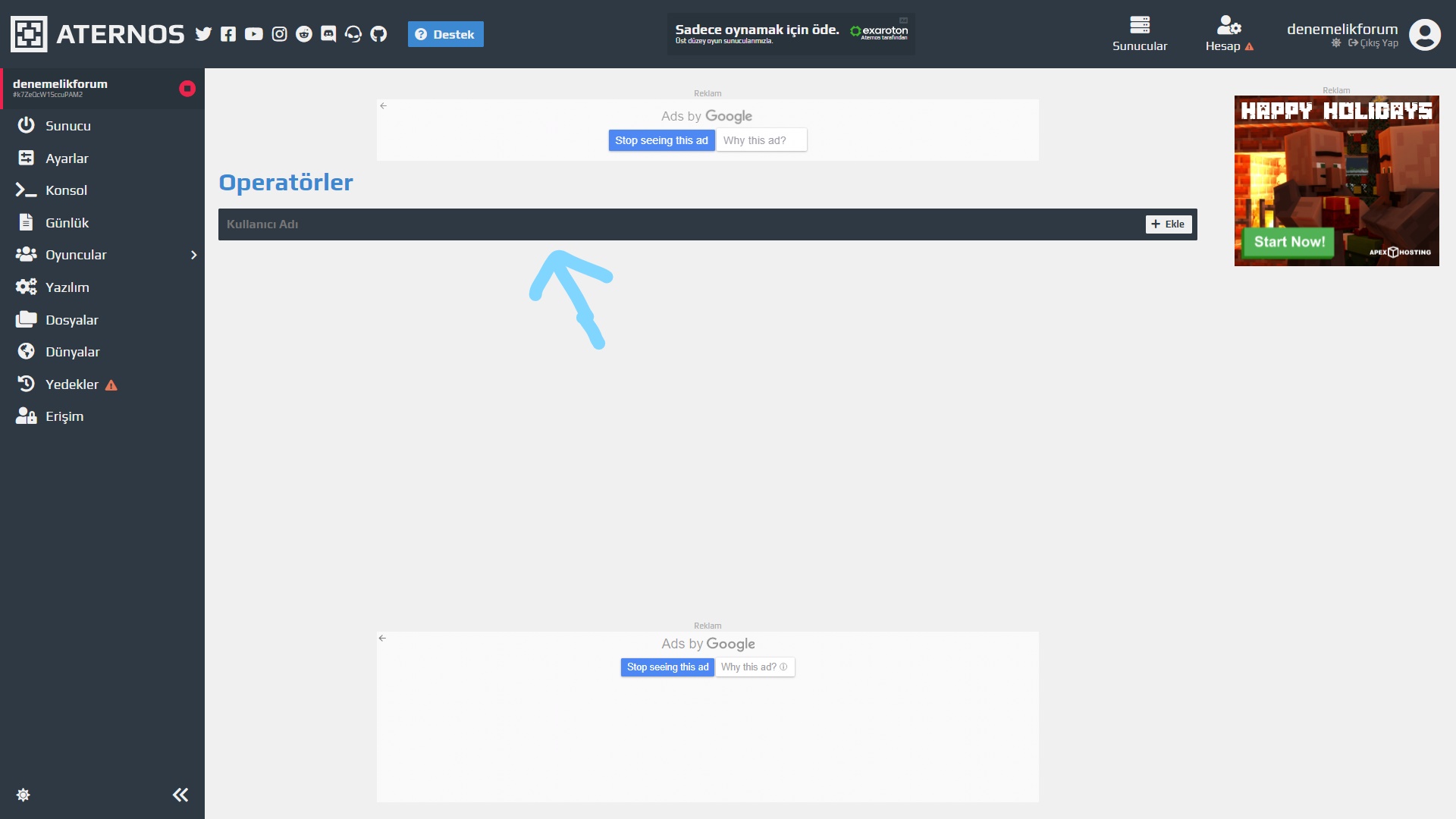The height and width of the screenshot is (819, 1456).
Task: Click the Destek support button
Action: pyautogui.click(x=445, y=34)
